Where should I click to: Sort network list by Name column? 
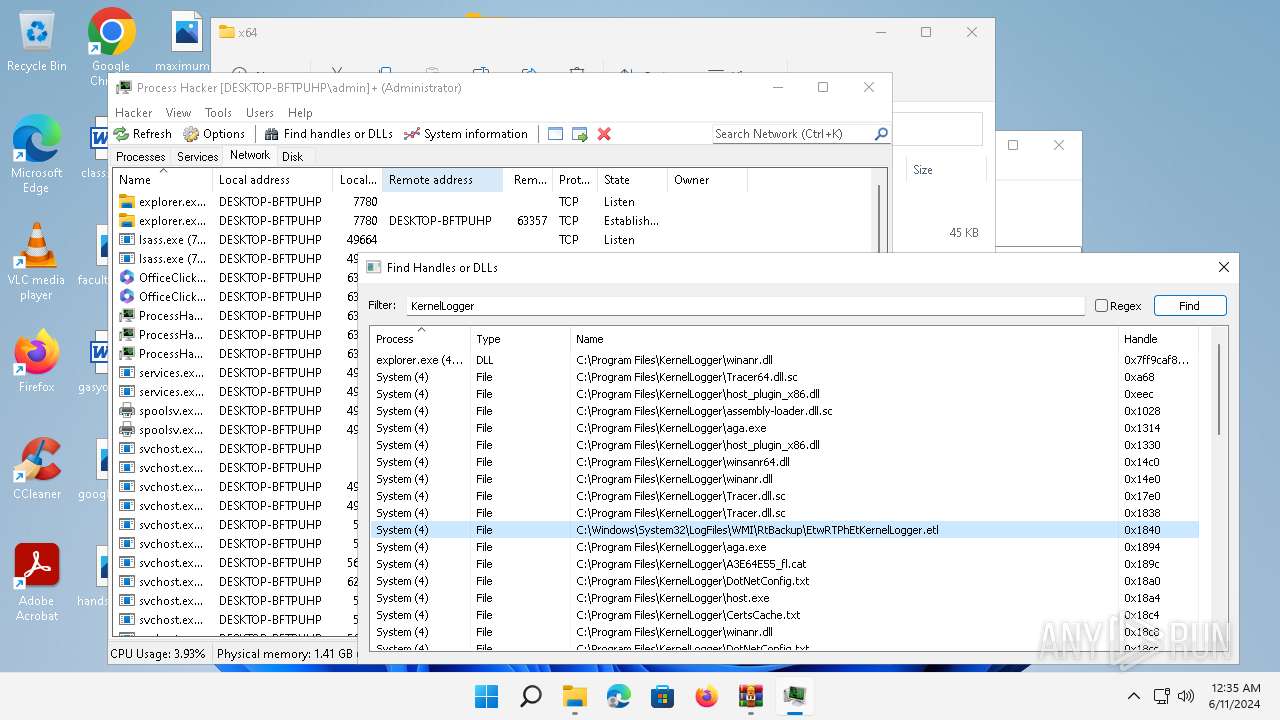tap(163, 180)
